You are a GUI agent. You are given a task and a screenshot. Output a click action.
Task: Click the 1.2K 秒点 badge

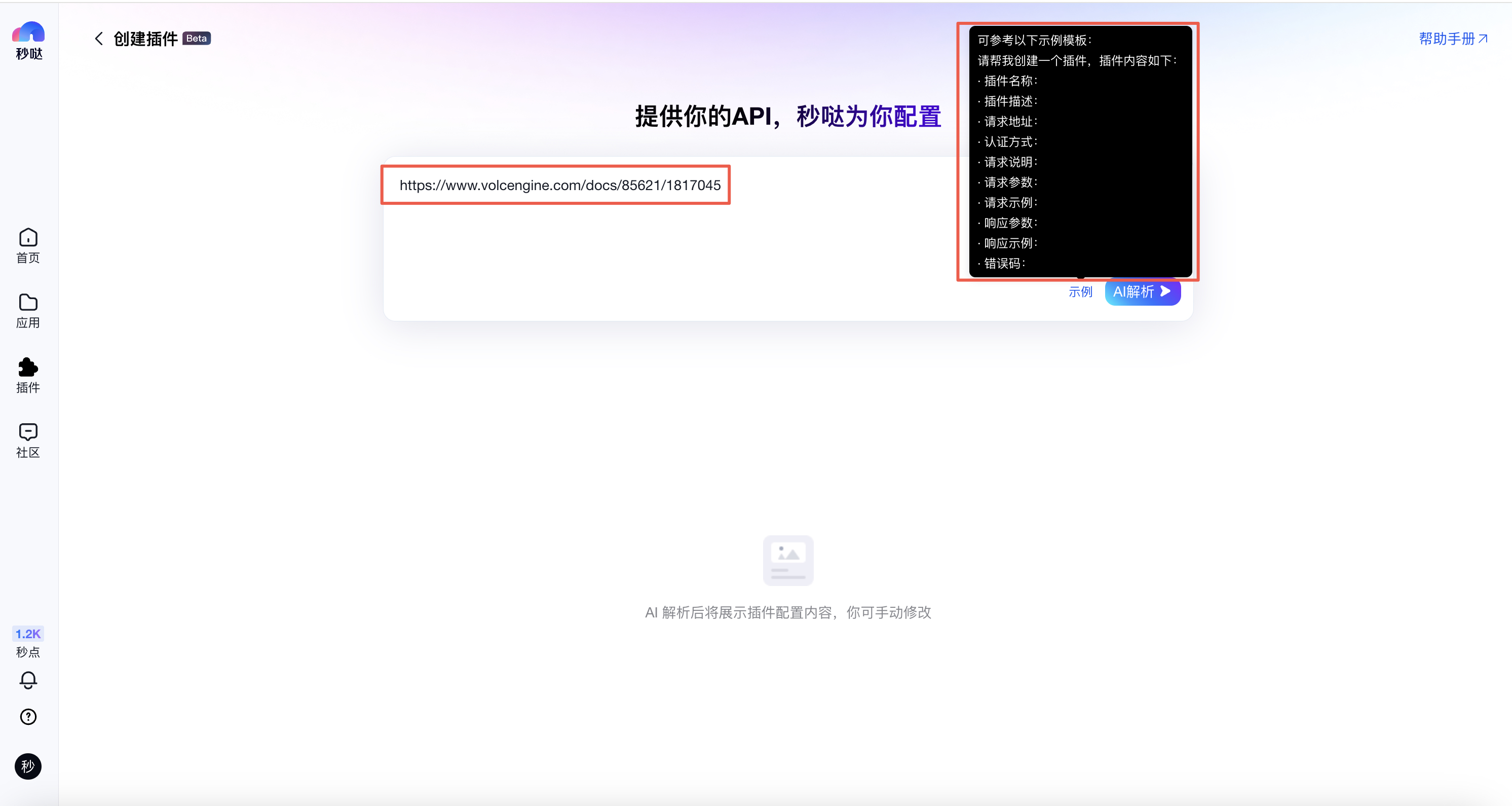coord(28,634)
